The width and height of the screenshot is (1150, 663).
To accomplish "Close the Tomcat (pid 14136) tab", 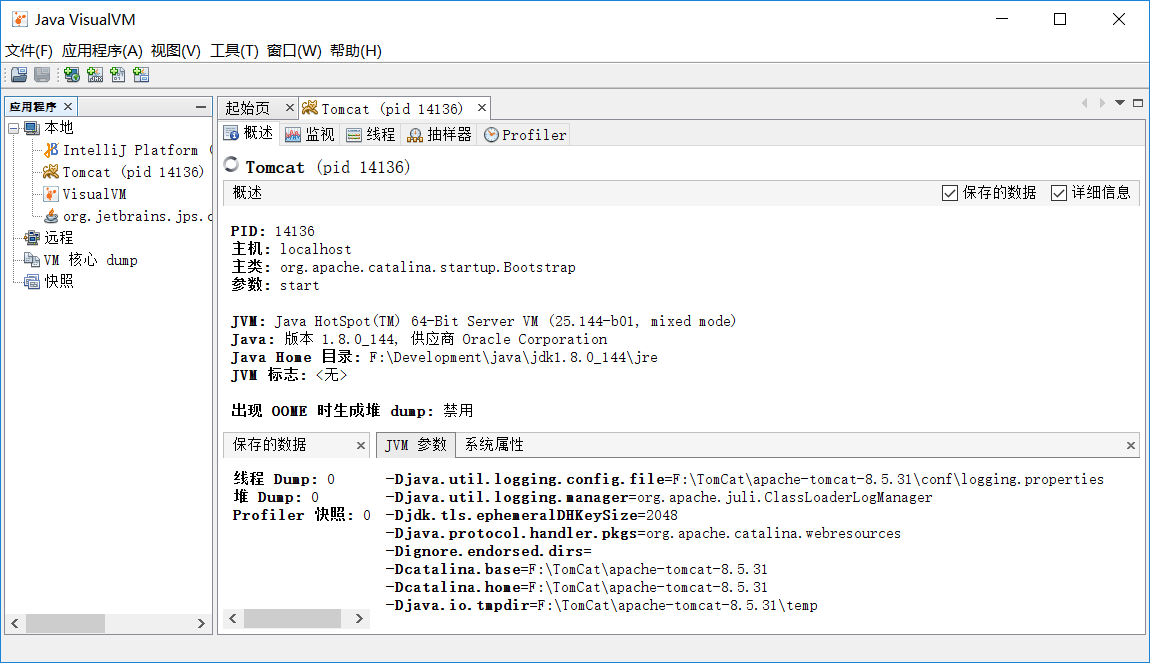I will click(x=482, y=108).
